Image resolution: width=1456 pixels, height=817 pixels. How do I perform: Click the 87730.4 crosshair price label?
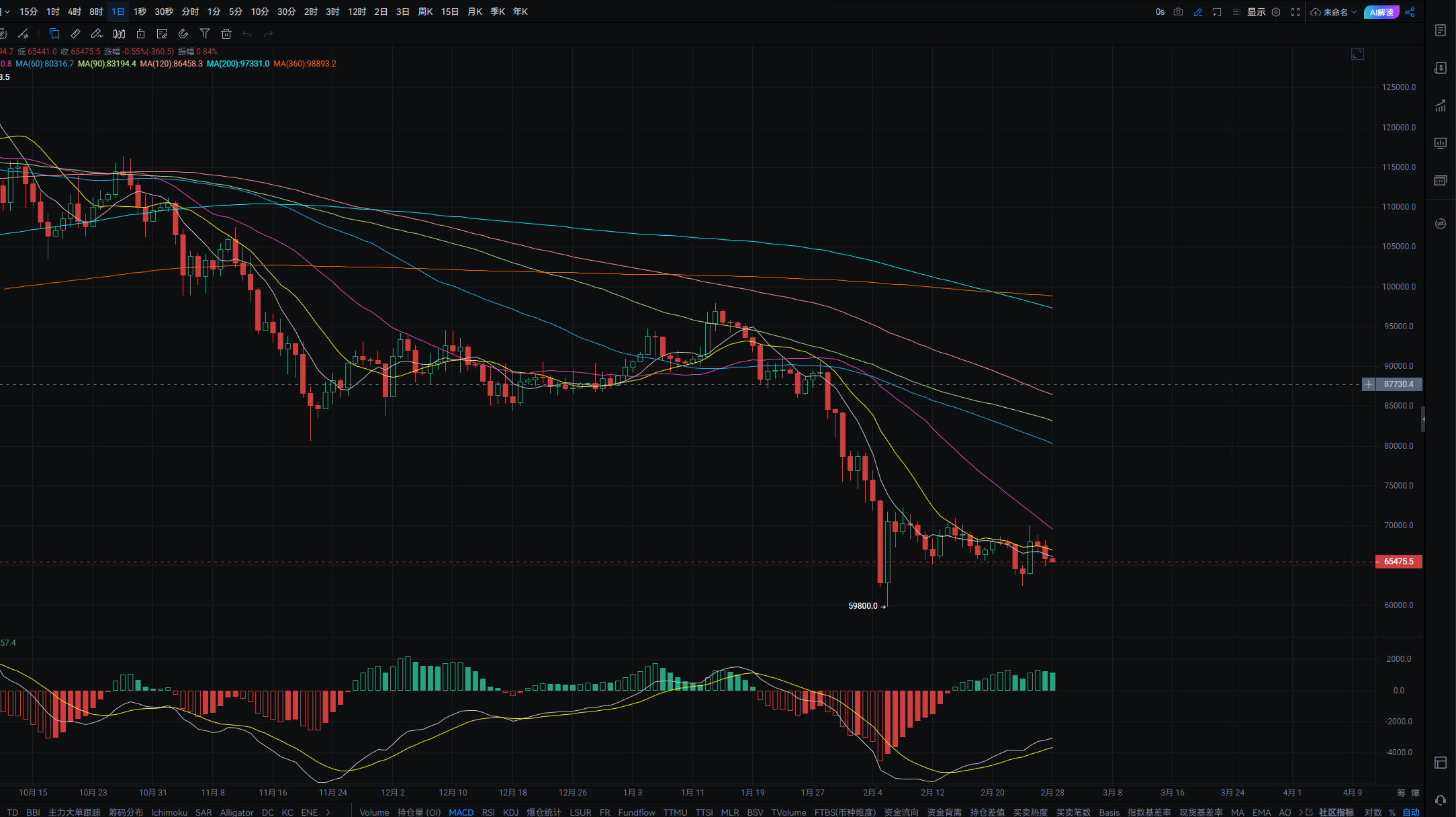click(1398, 384)
